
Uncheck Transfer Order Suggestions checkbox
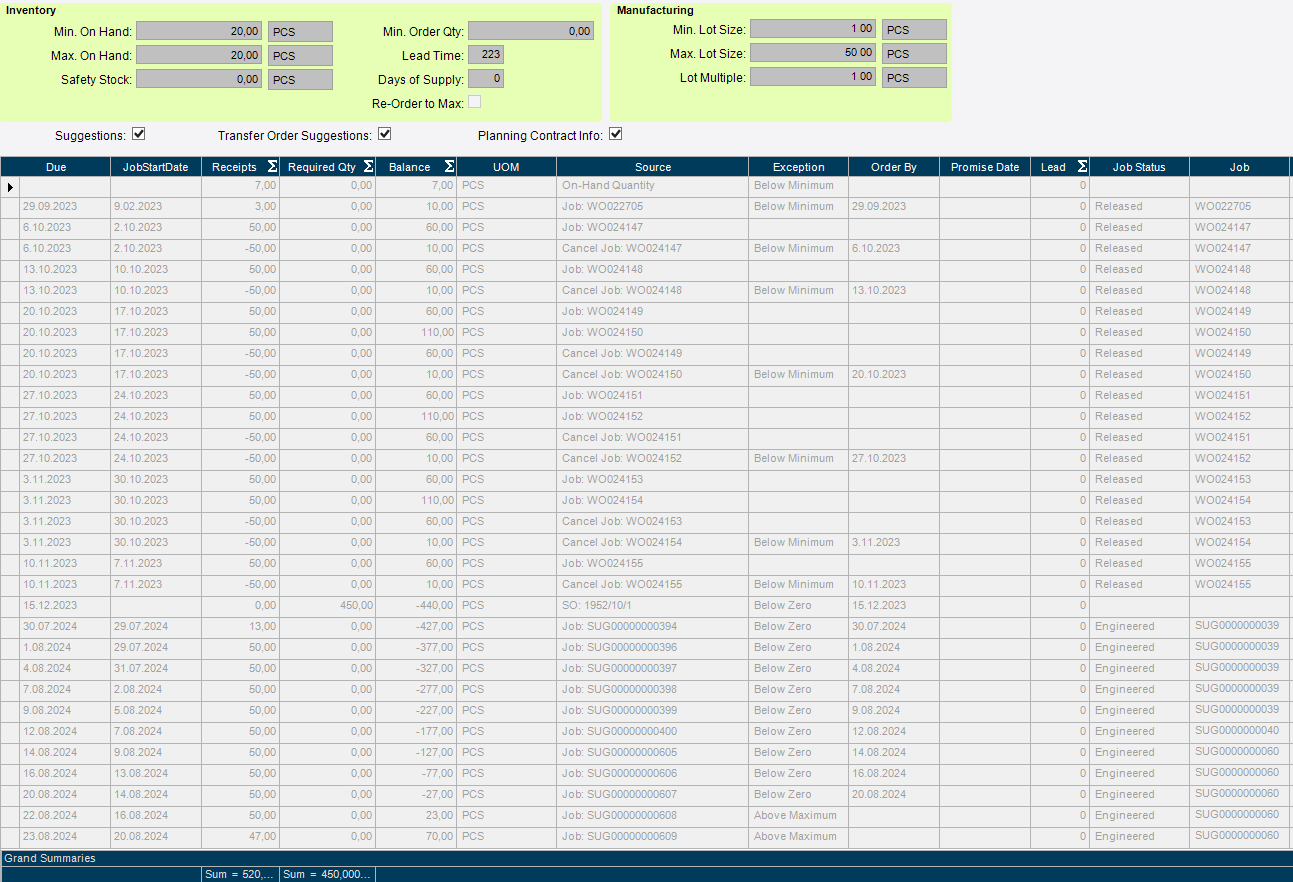[x=384, y=134]
